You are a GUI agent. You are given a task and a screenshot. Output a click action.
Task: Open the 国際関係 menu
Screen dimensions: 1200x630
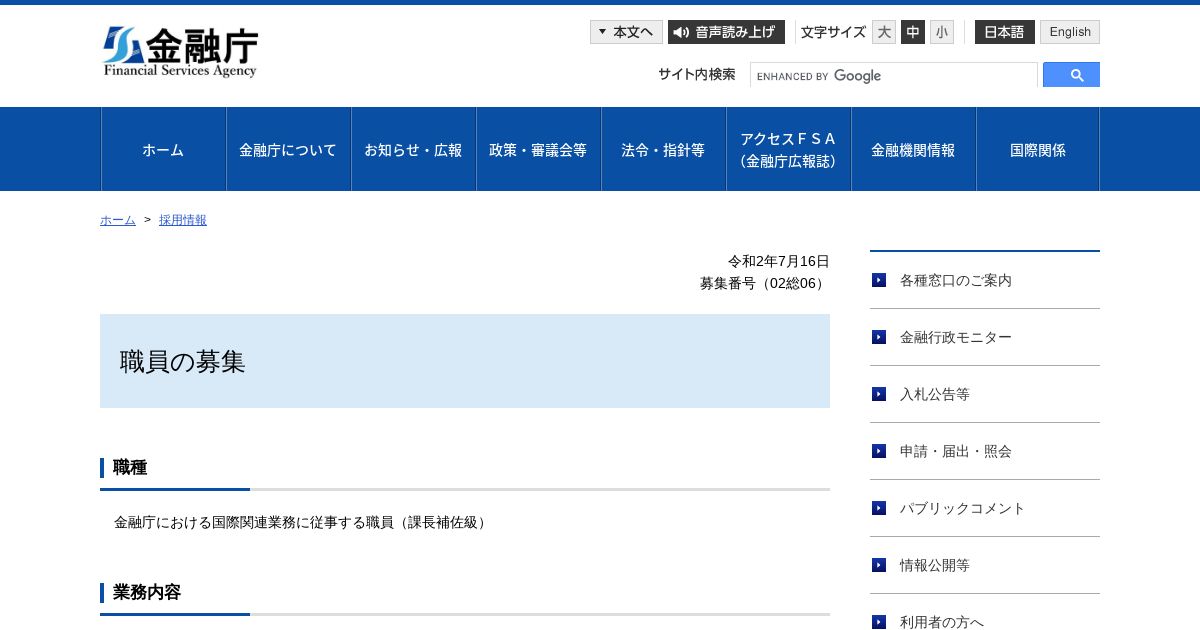(x=1038, y=149)
